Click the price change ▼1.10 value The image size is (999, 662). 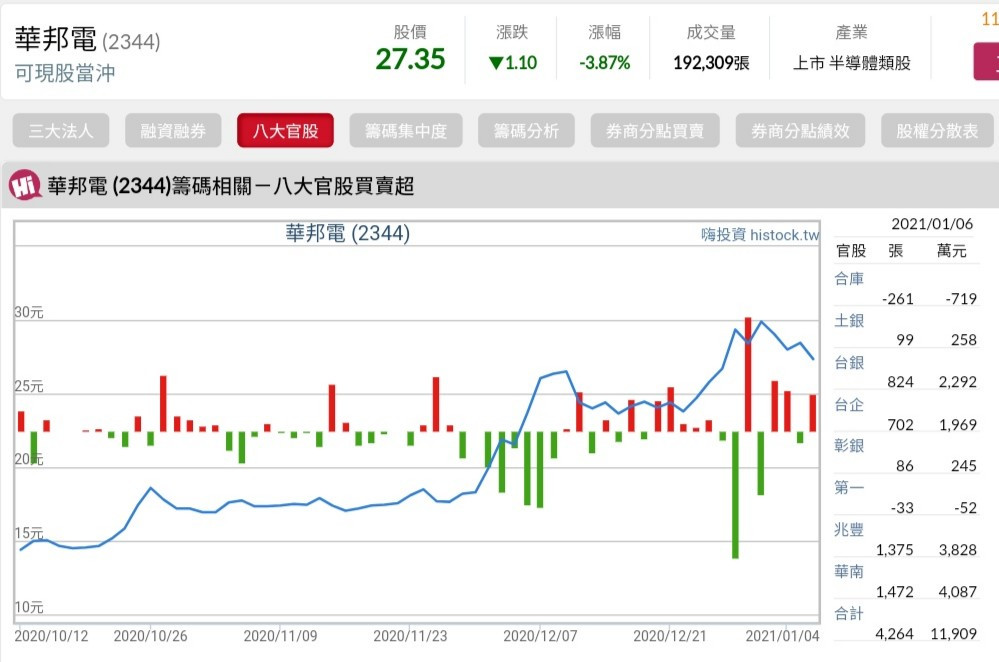[x=513, y=62]
